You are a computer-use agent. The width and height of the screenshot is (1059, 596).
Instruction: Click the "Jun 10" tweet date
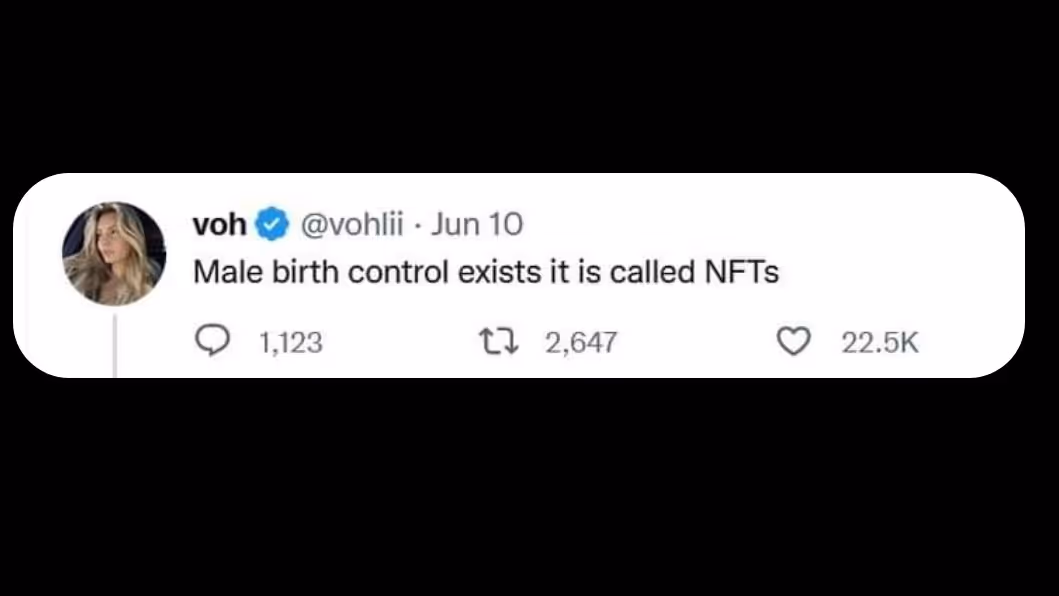click(479, 225)
